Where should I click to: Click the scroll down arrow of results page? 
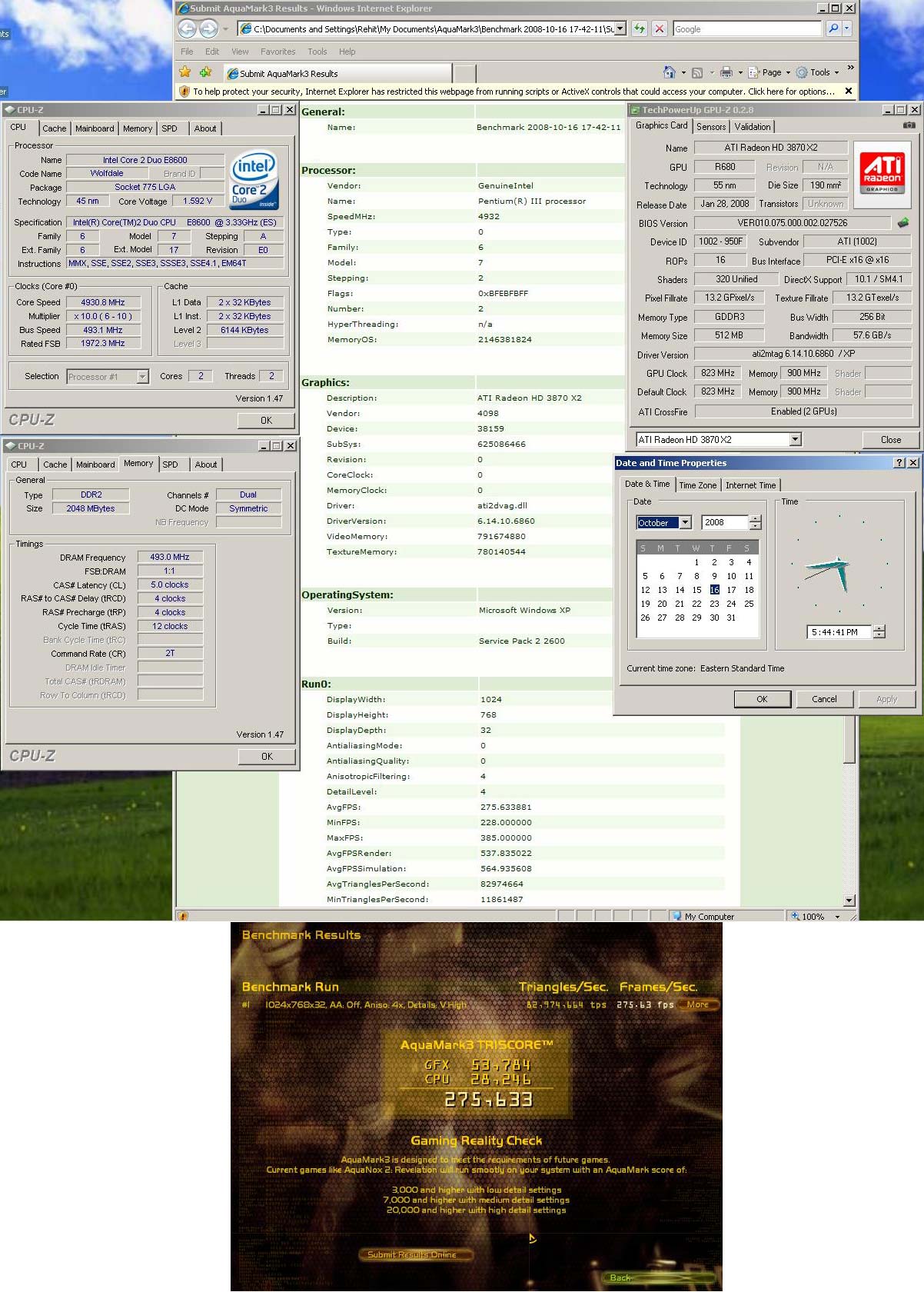click(849, 901)
